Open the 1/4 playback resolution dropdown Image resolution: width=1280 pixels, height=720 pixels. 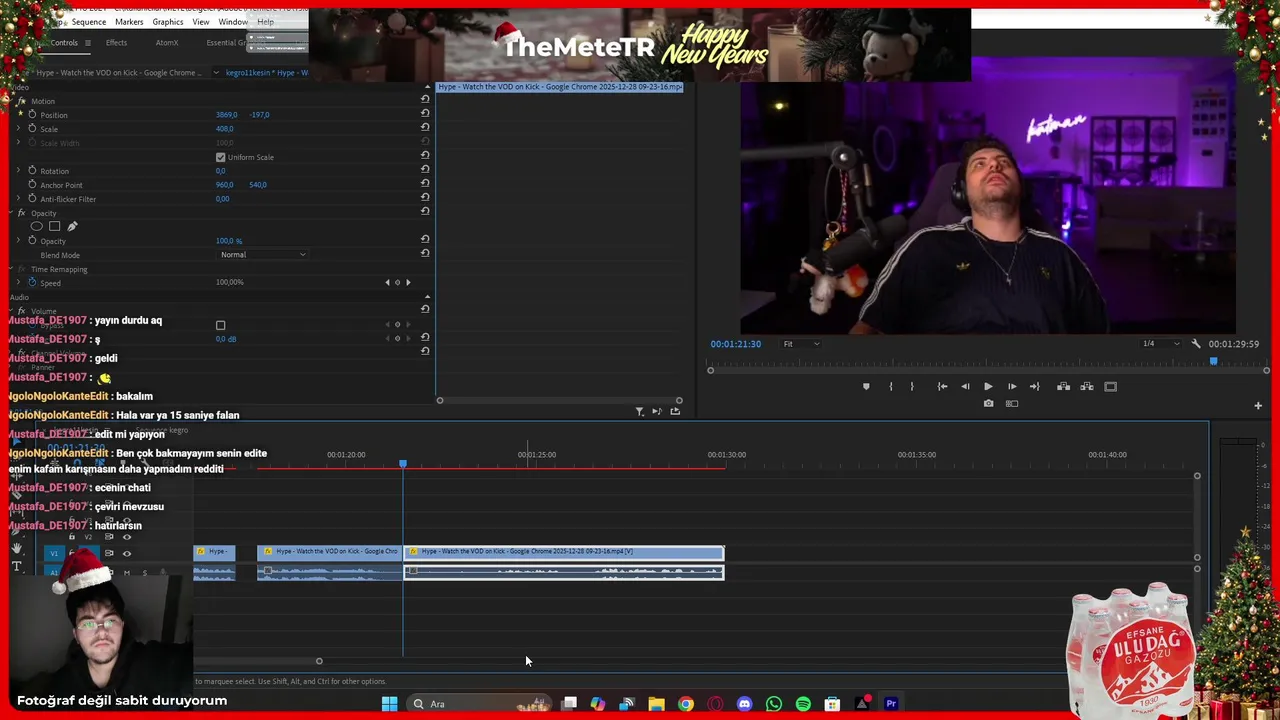point(1162,343)
